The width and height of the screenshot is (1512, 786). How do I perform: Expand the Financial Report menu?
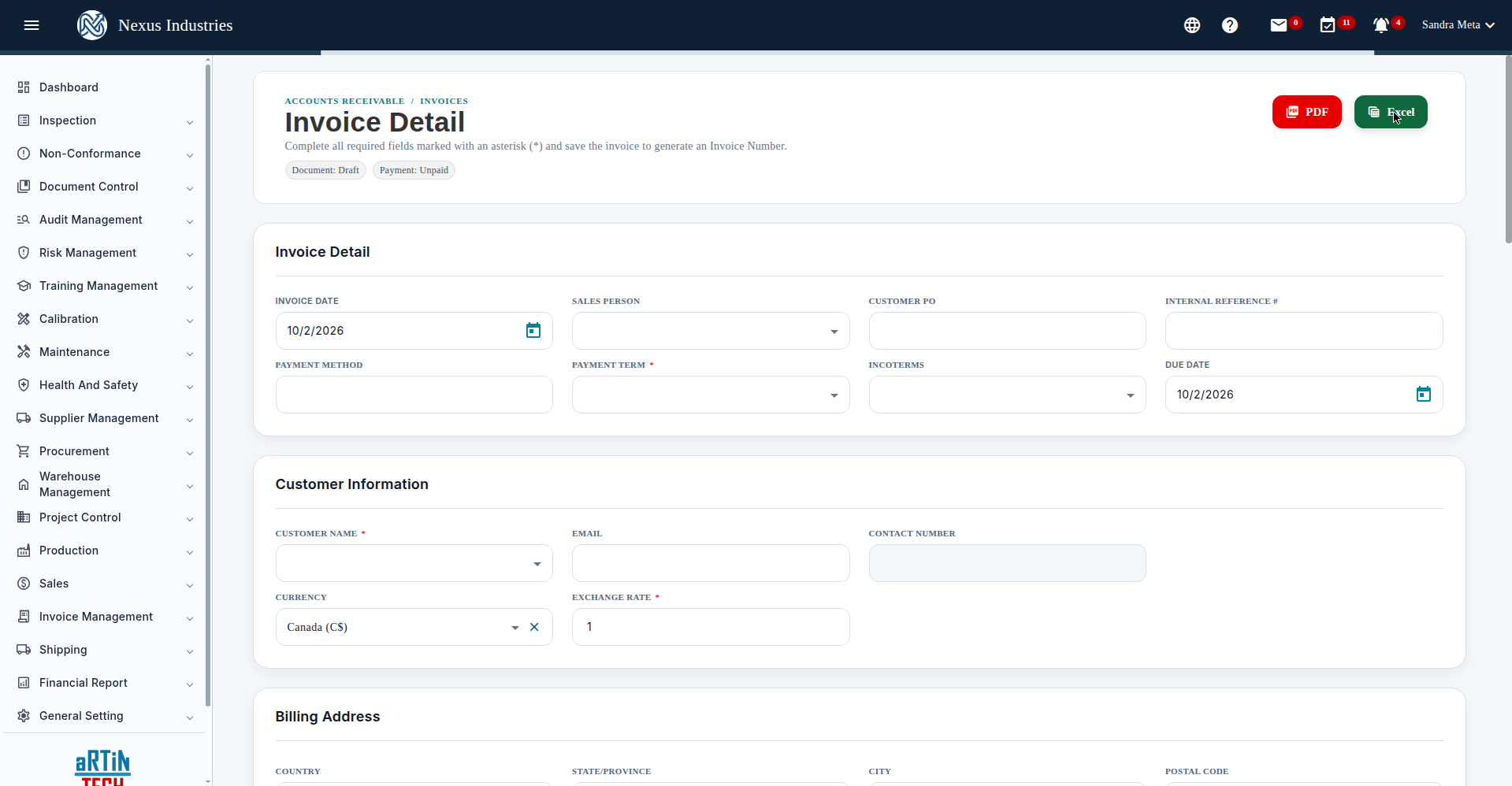pos(106,683)
